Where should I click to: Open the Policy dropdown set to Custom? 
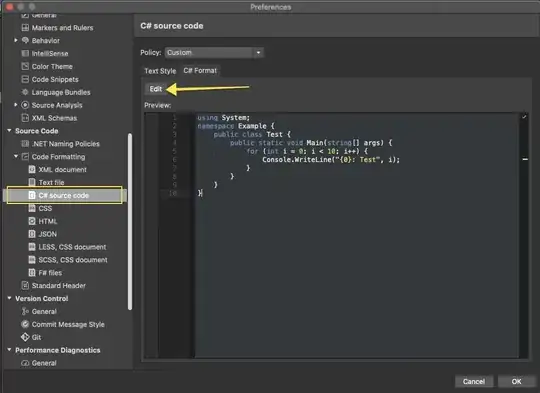pos(214,53)
